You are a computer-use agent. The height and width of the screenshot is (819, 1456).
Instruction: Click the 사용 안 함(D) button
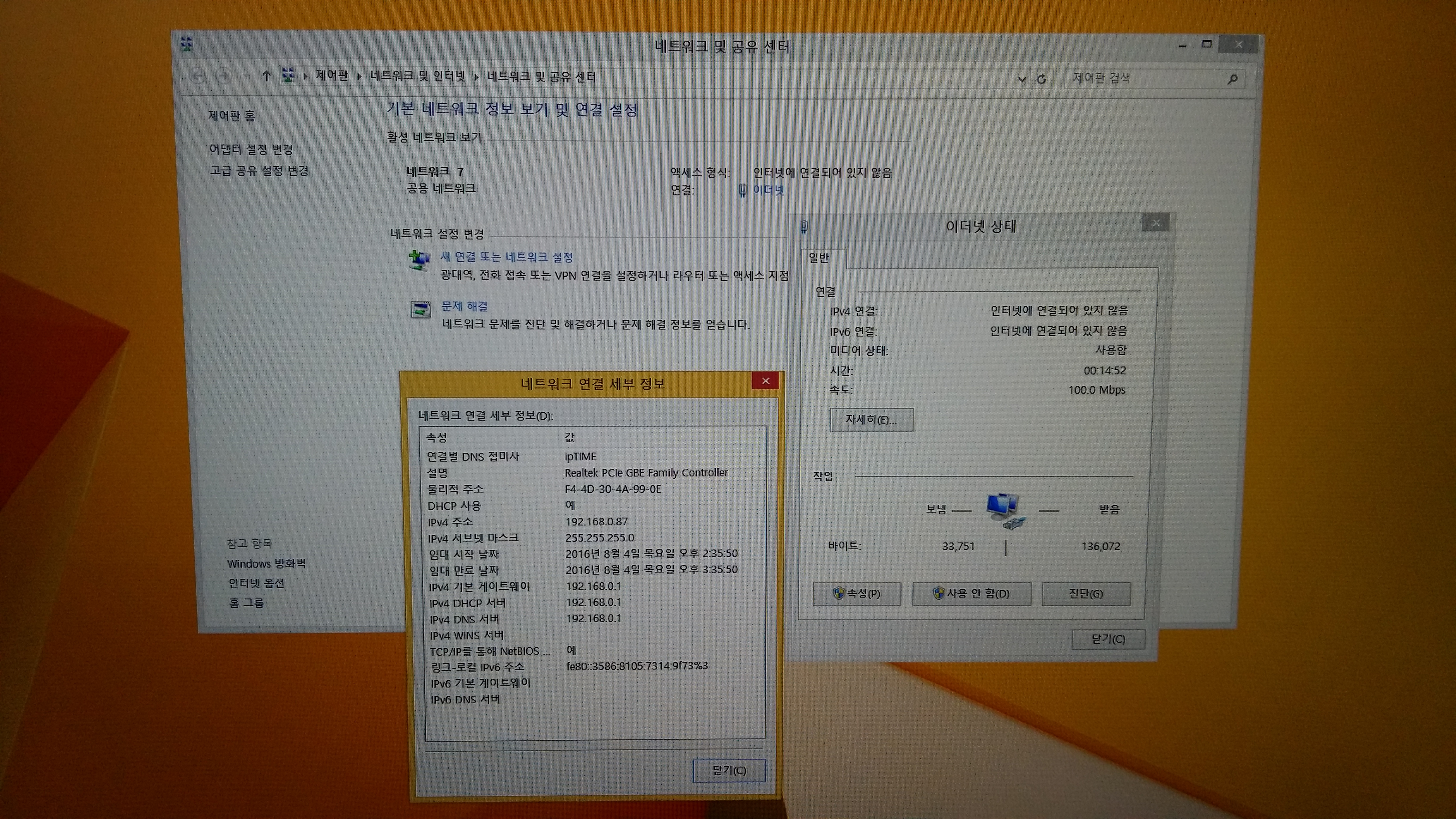(972, 594)
